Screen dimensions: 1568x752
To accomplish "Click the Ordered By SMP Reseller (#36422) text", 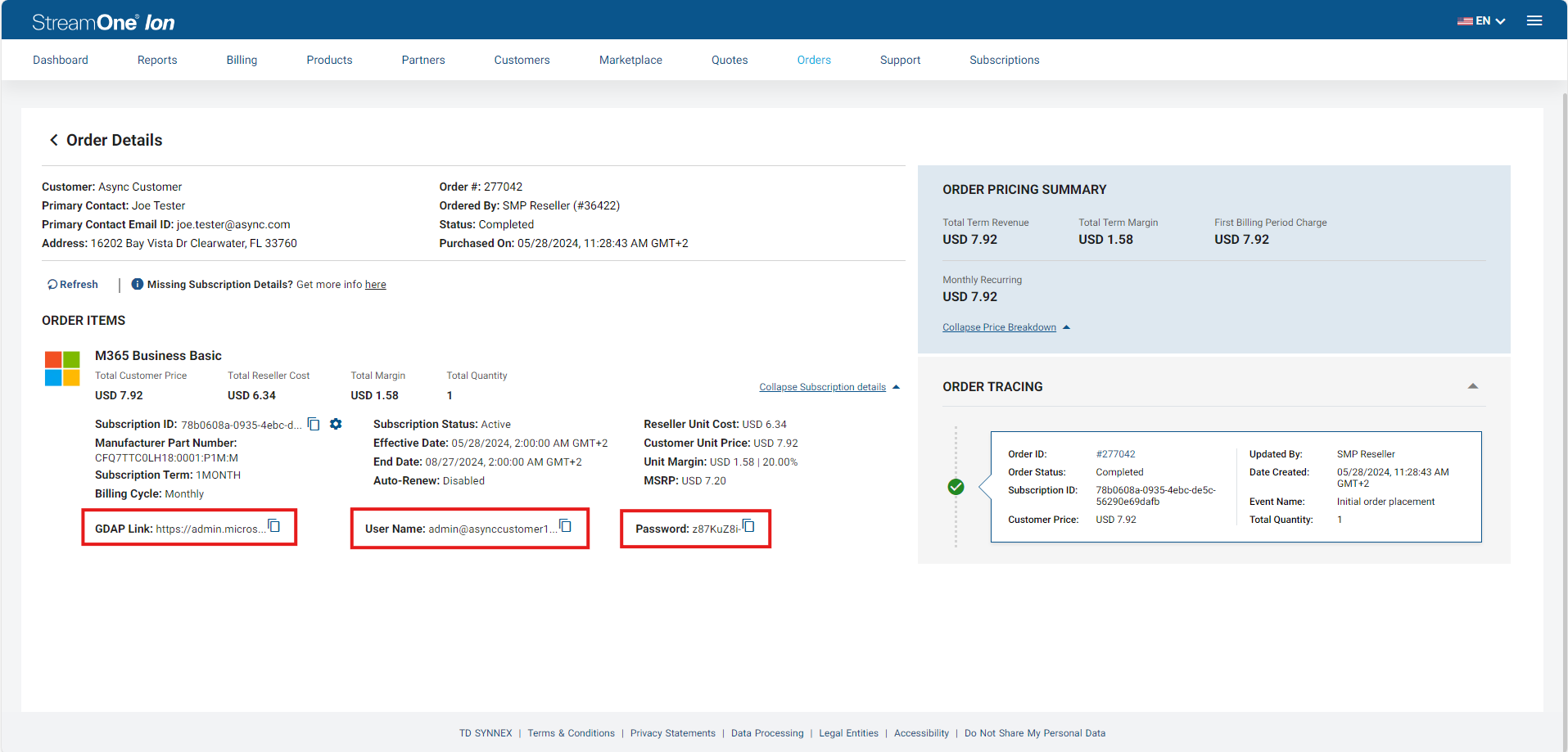I will 561,205.
